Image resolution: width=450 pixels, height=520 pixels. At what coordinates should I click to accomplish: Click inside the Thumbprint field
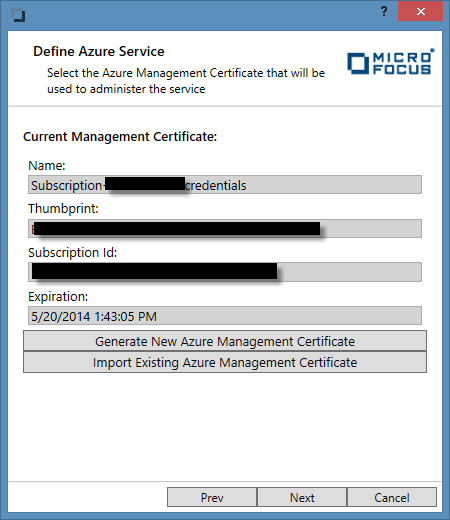(x=225, y=228)
